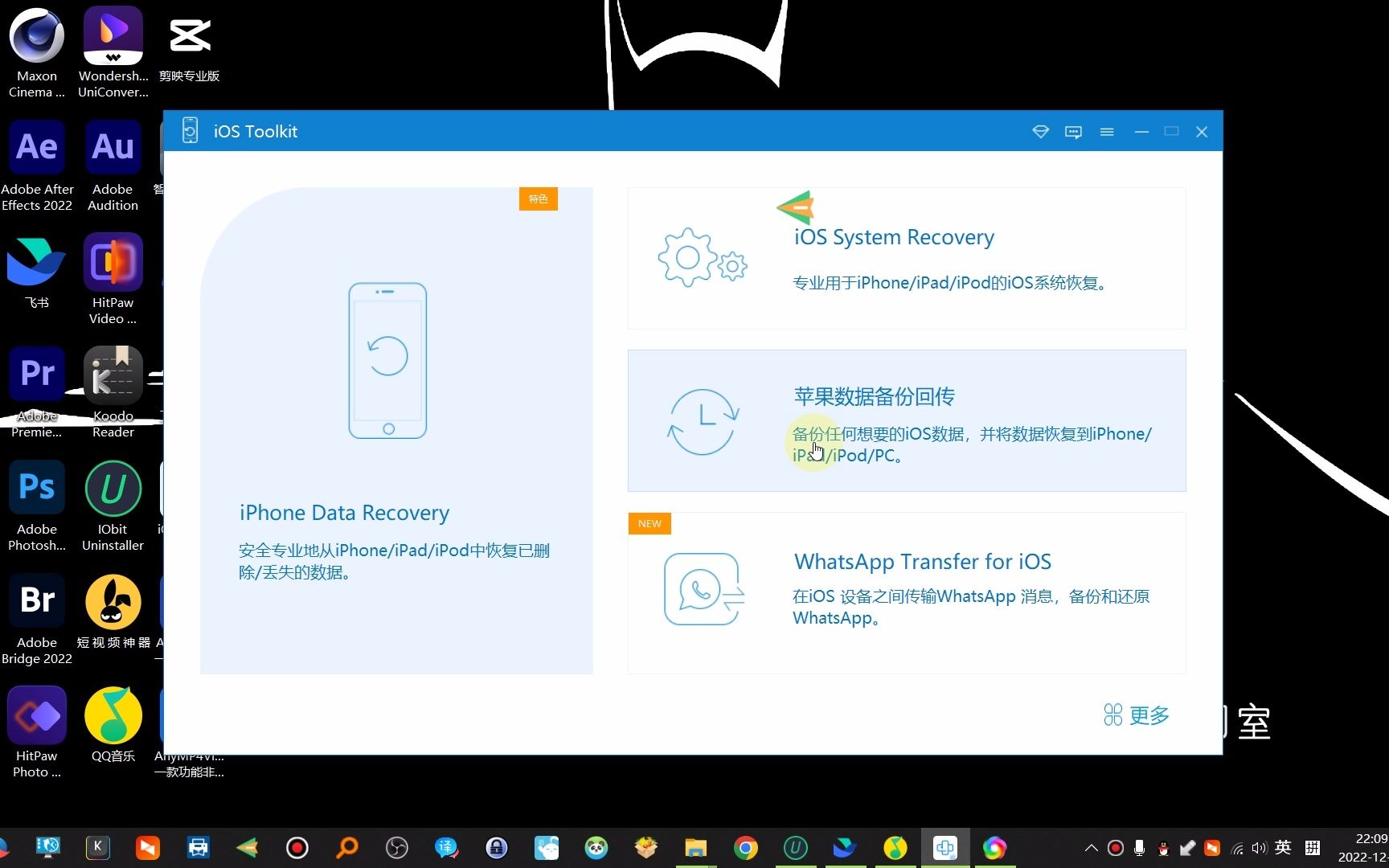
Task: Open the diamond premium icon in title bar
Action: pos(1040,131)
